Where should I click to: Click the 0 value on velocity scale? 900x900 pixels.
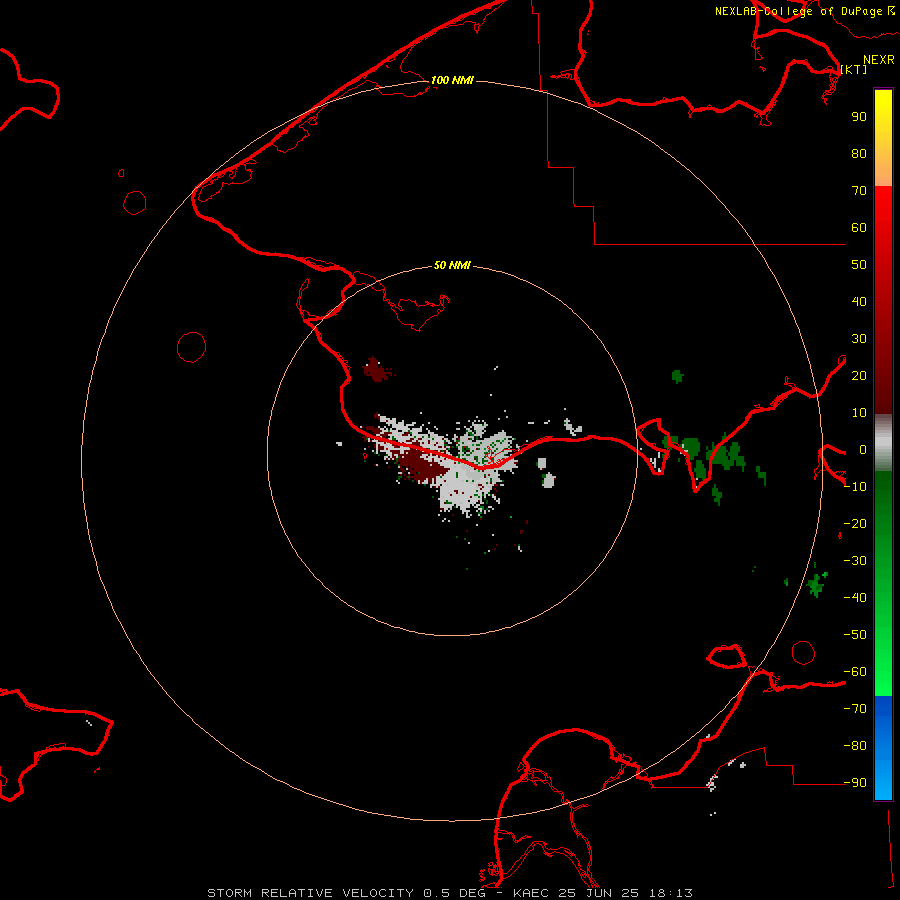[x=863, y=449]
